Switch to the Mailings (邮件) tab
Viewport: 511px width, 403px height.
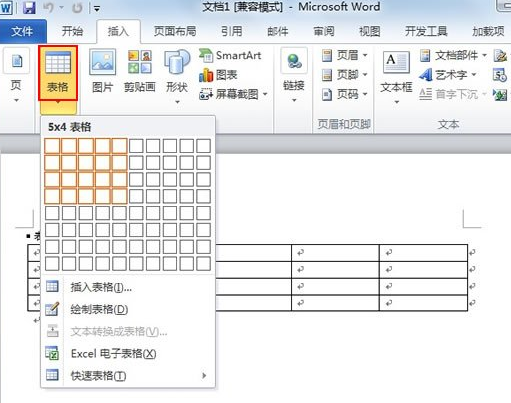[x=278, y=31]
